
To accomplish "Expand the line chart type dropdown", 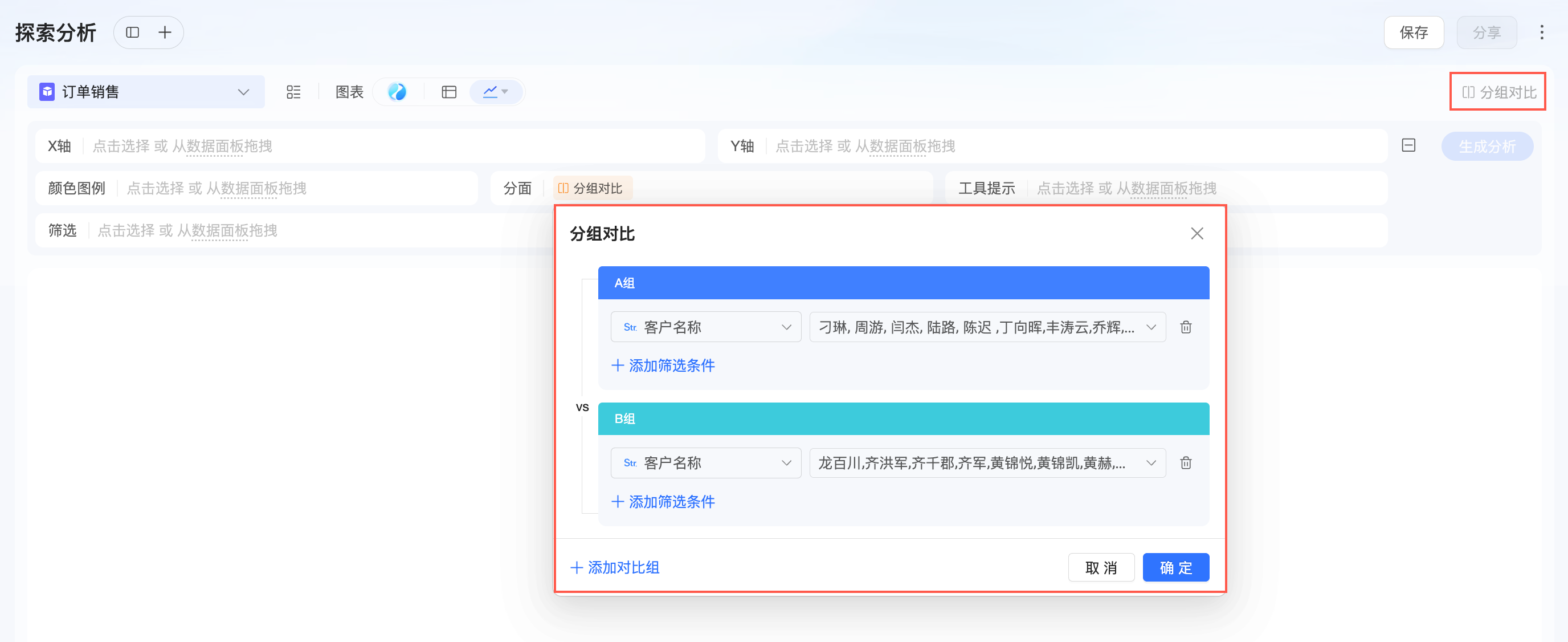I will [x=496, y=92].
